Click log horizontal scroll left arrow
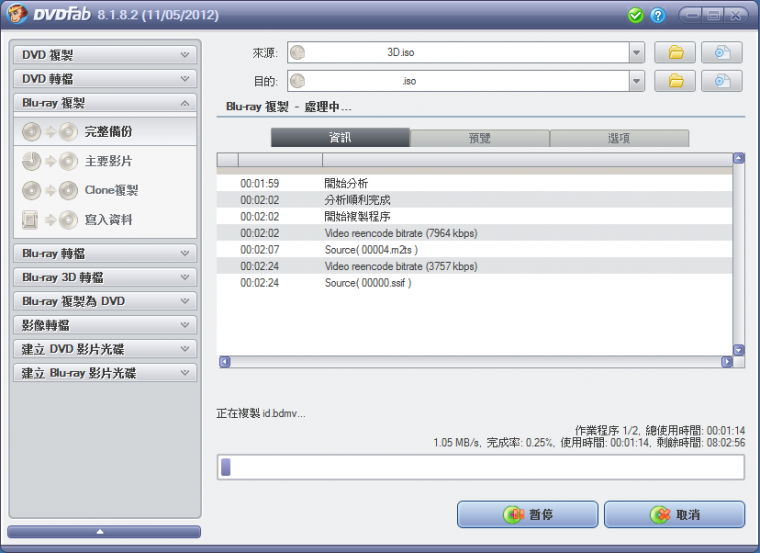760x553 pixels. [x=224, y=362]
